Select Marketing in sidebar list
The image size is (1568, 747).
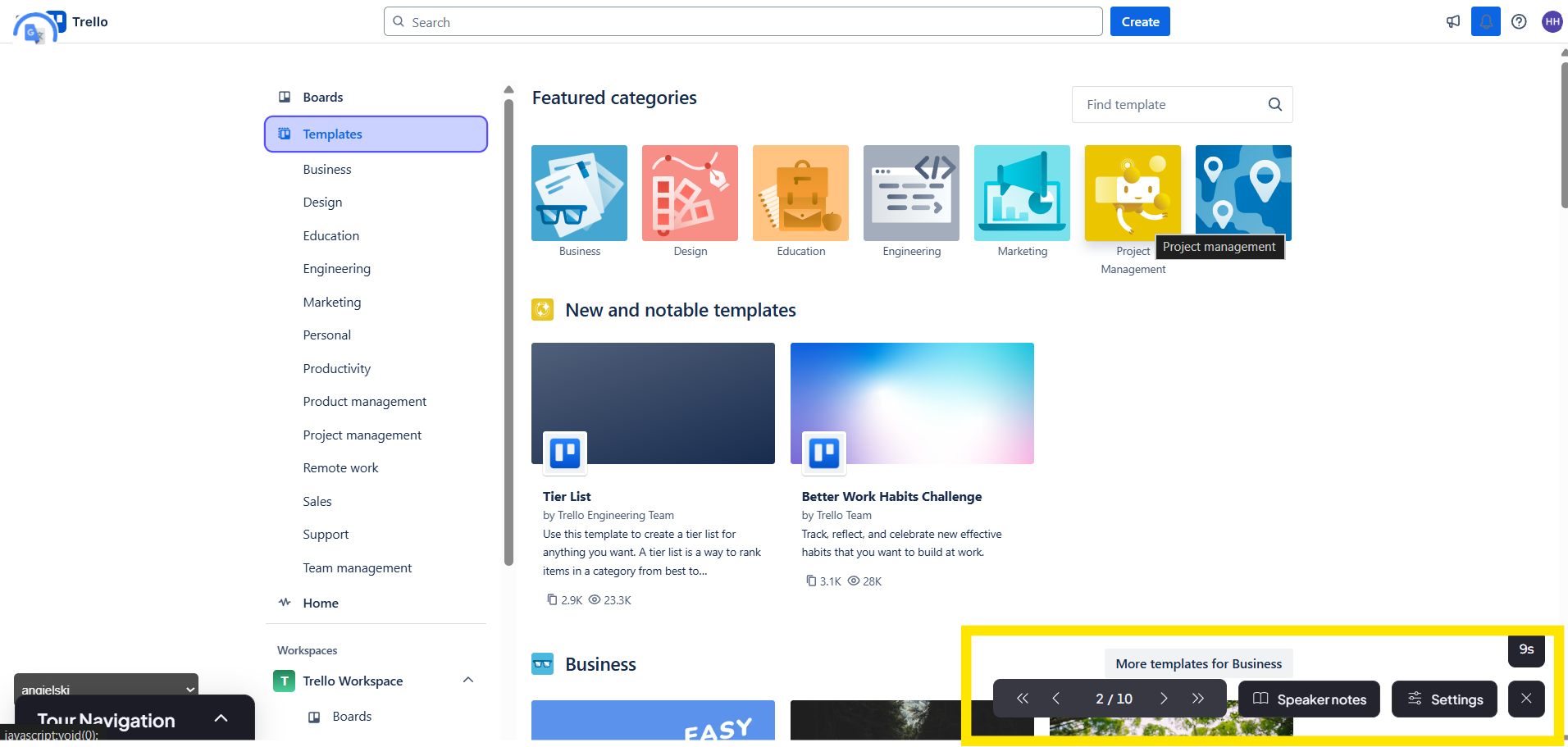[x=331, y=302]
